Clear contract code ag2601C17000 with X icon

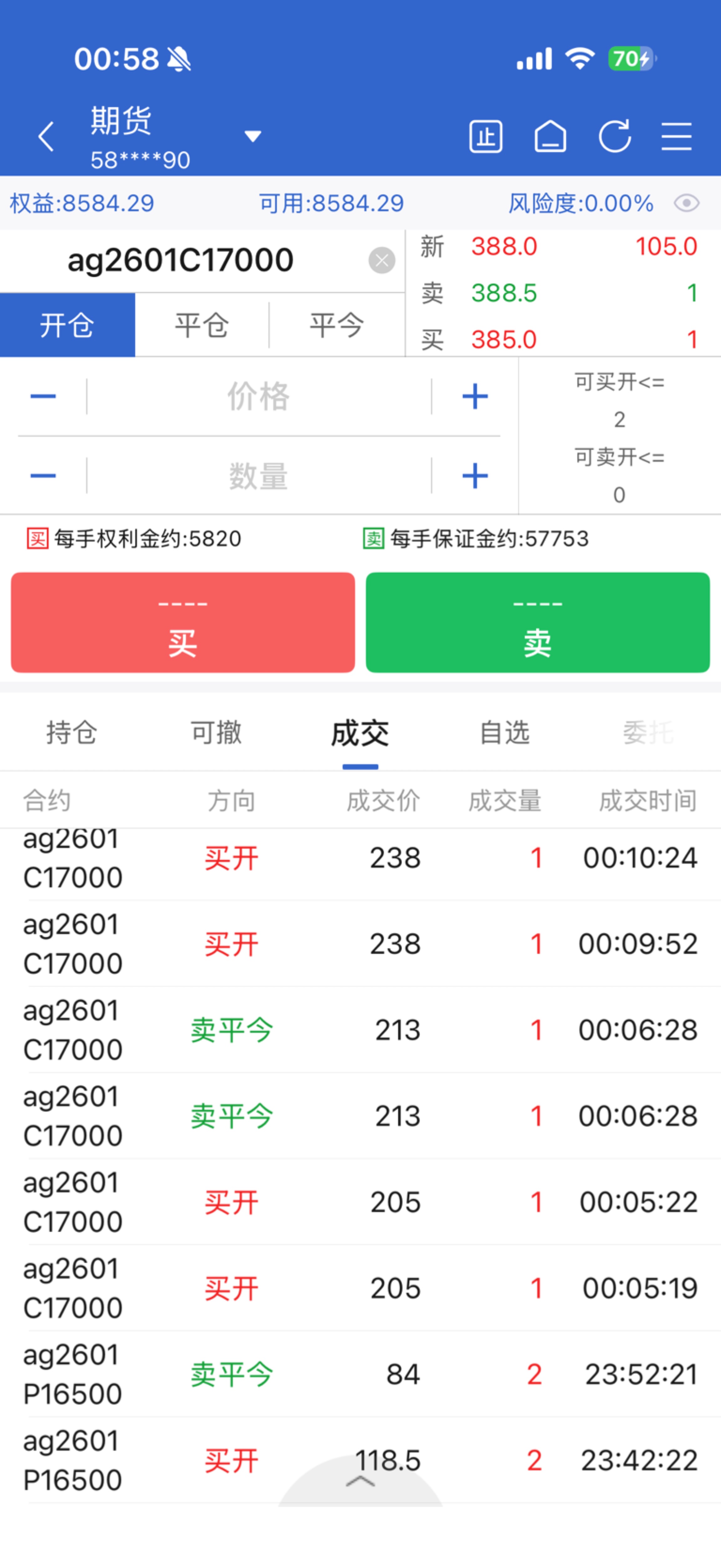(382, 260)
